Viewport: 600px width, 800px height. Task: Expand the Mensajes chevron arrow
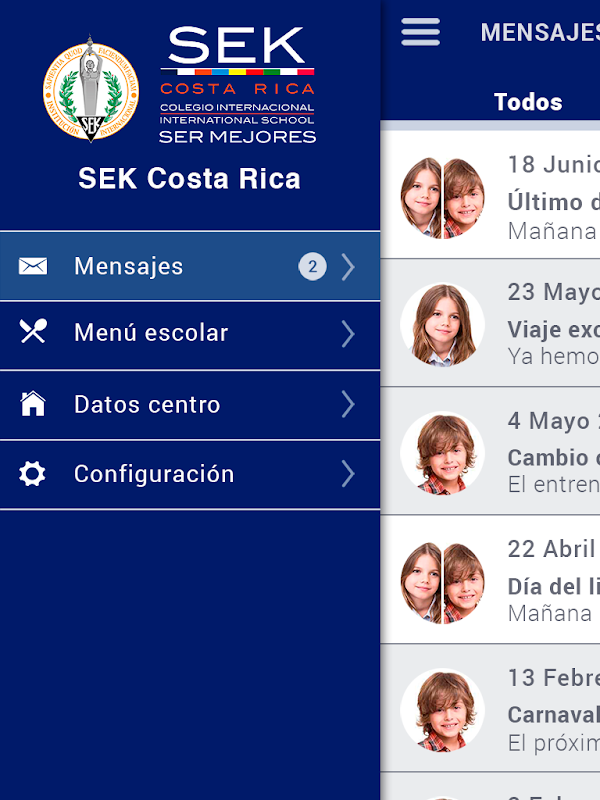(x=348, y=267)
